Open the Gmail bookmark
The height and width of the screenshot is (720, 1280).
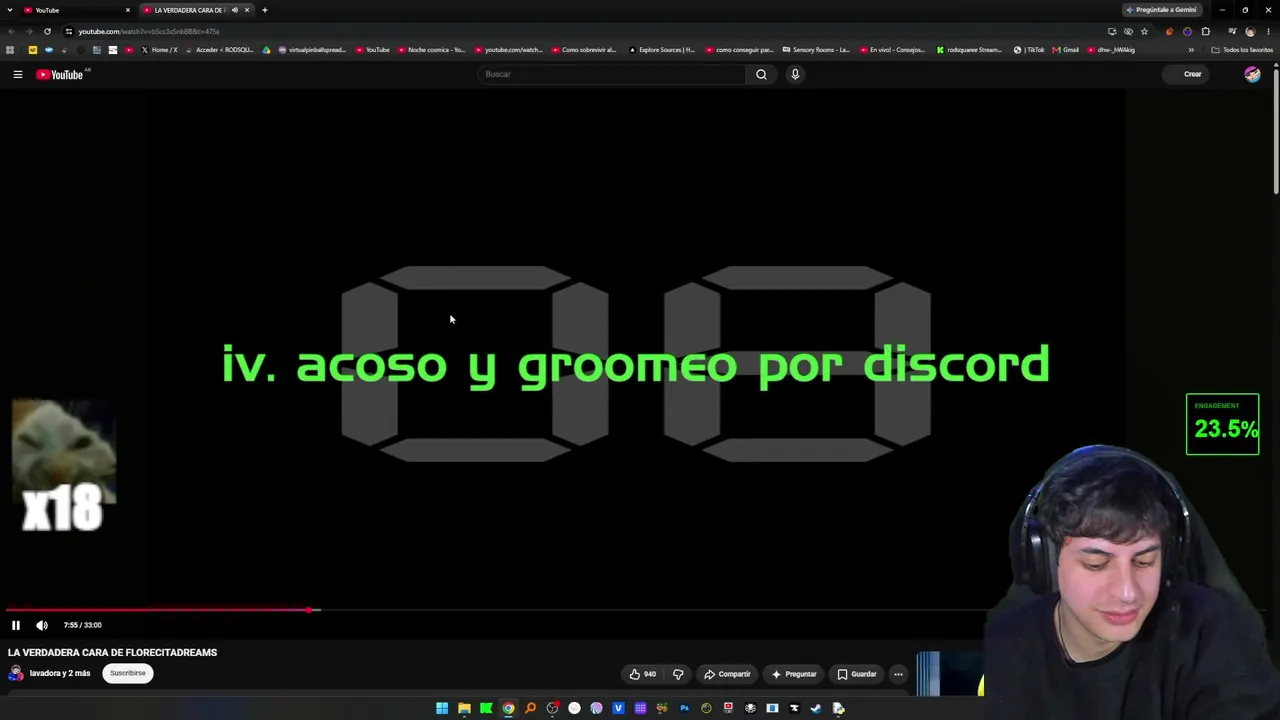1065,50
